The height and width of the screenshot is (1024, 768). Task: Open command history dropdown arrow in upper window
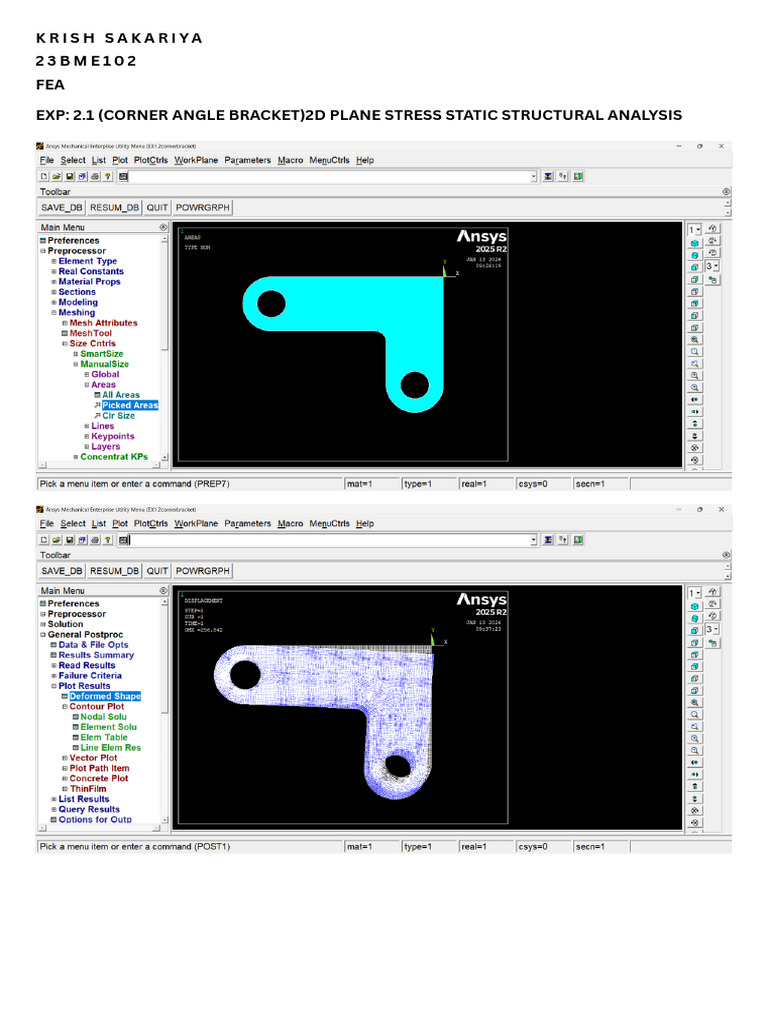coord(534,176)
